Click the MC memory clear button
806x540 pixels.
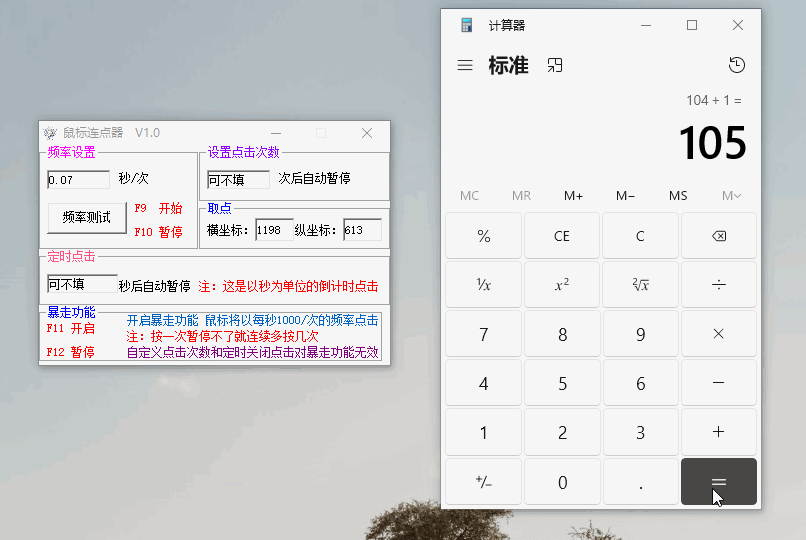coord(469,196)
